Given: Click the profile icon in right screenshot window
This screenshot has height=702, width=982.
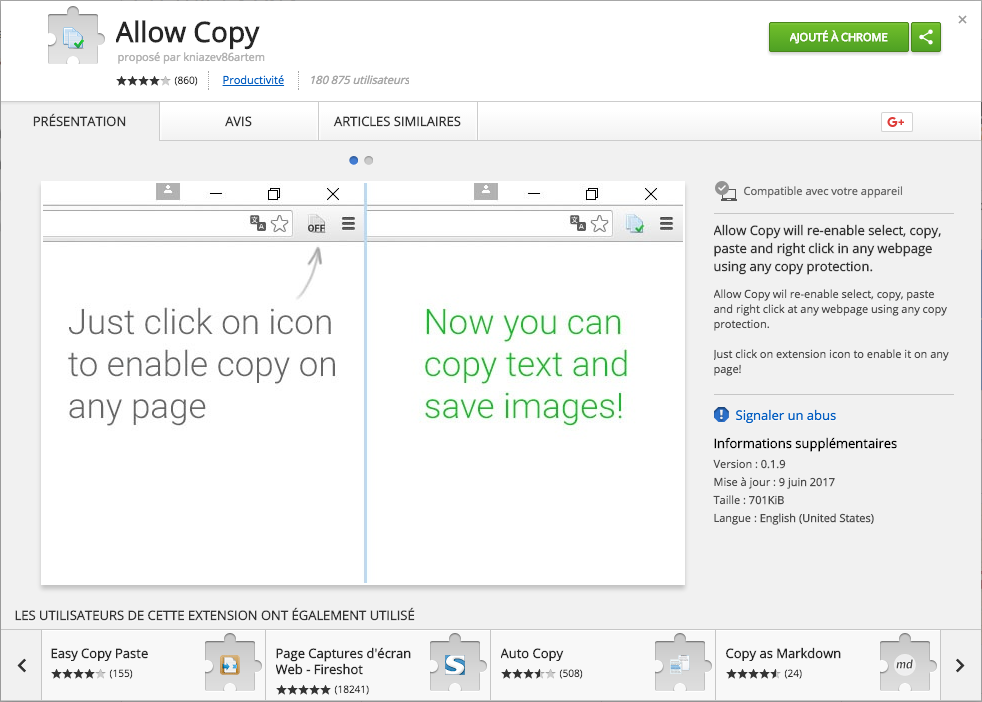Looking at the screenshot, I should (486, 191).
